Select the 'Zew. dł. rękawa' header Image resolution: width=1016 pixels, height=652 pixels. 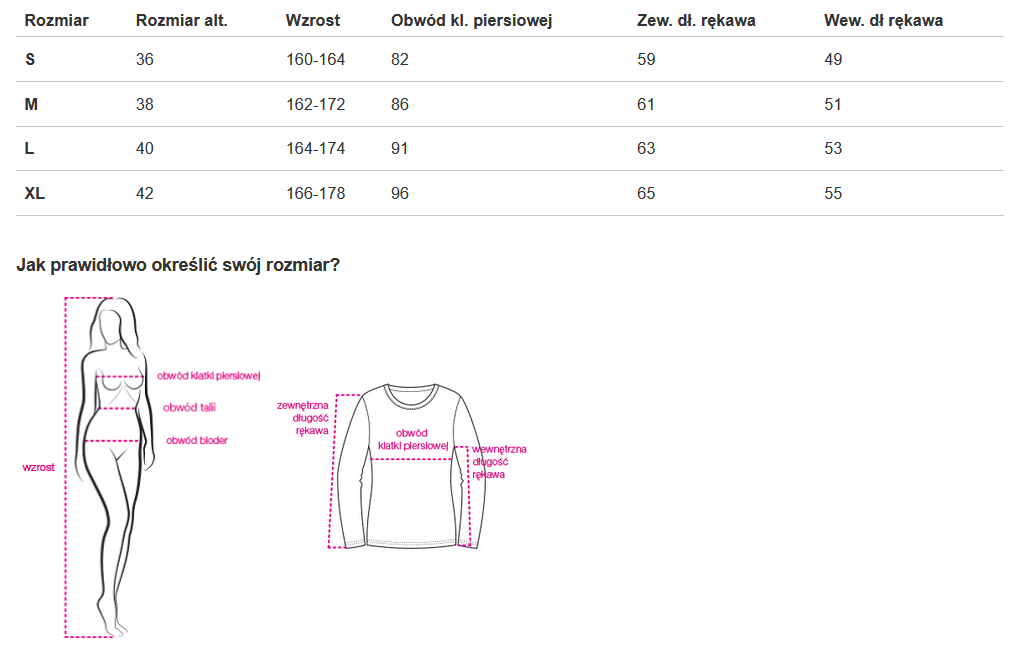coord(696,20)
